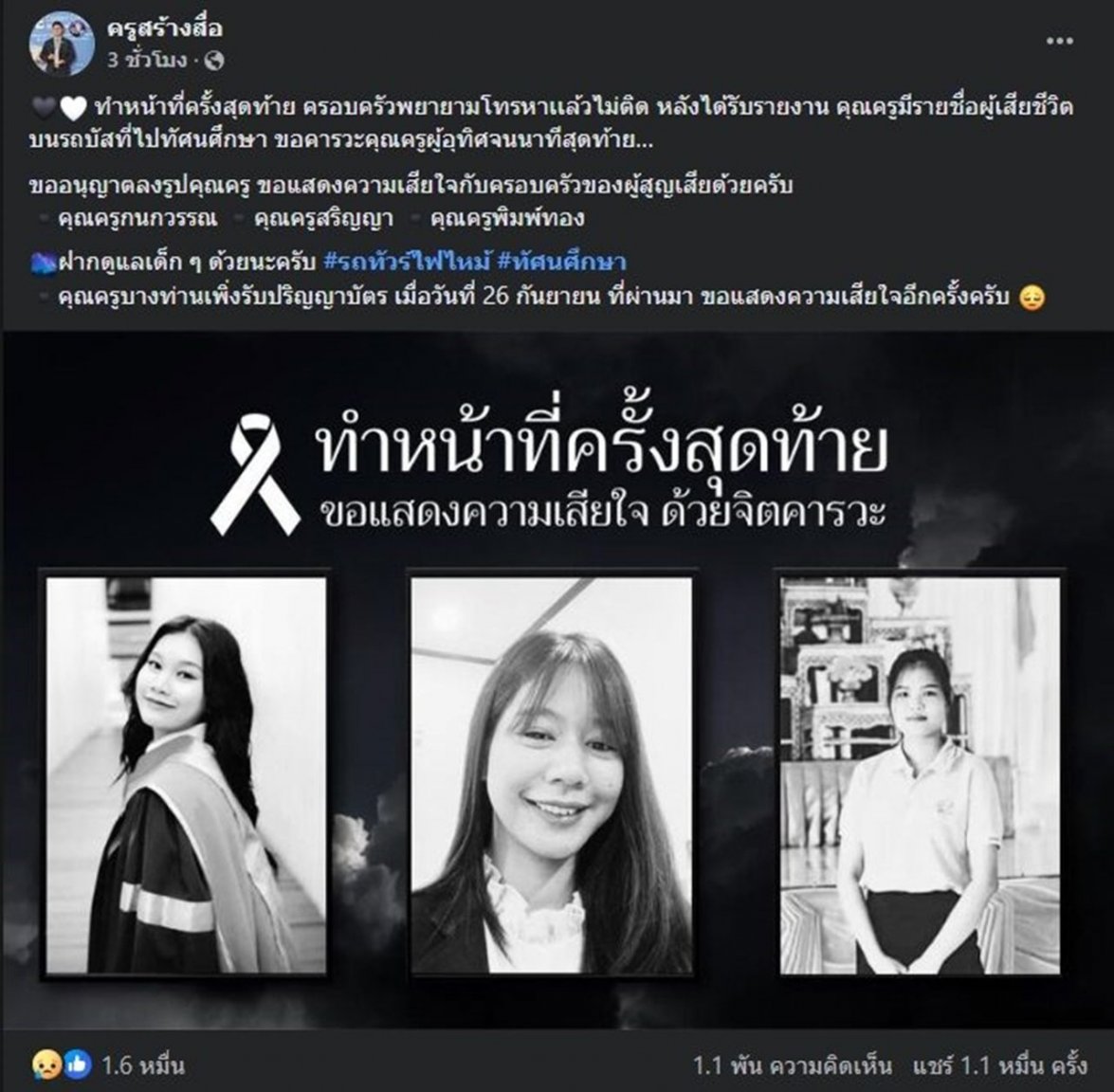View the แชร์ 1.1 หมื่น ครั้ง shares list
Viewport: 1114px width, 1092px height.
999,1065
